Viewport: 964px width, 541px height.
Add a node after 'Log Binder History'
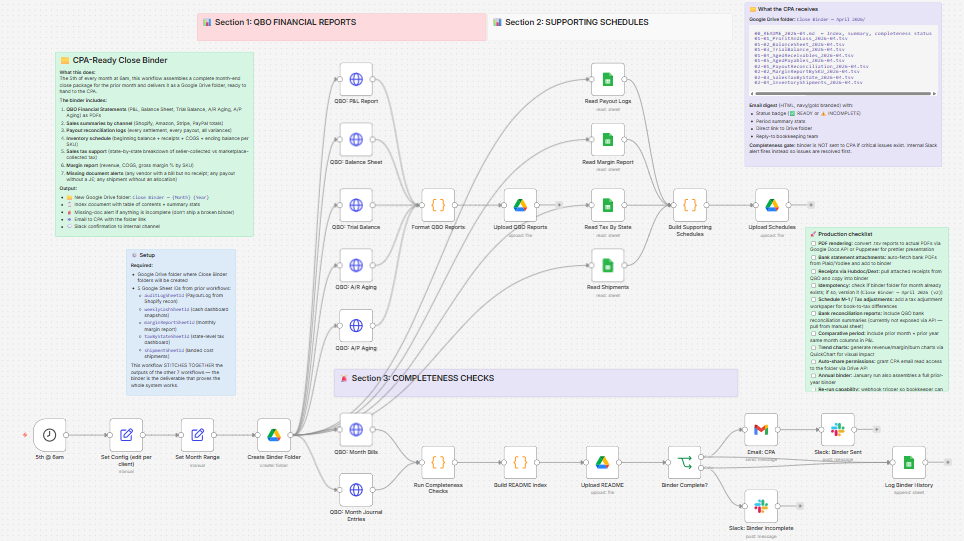[x=948, y=462]
